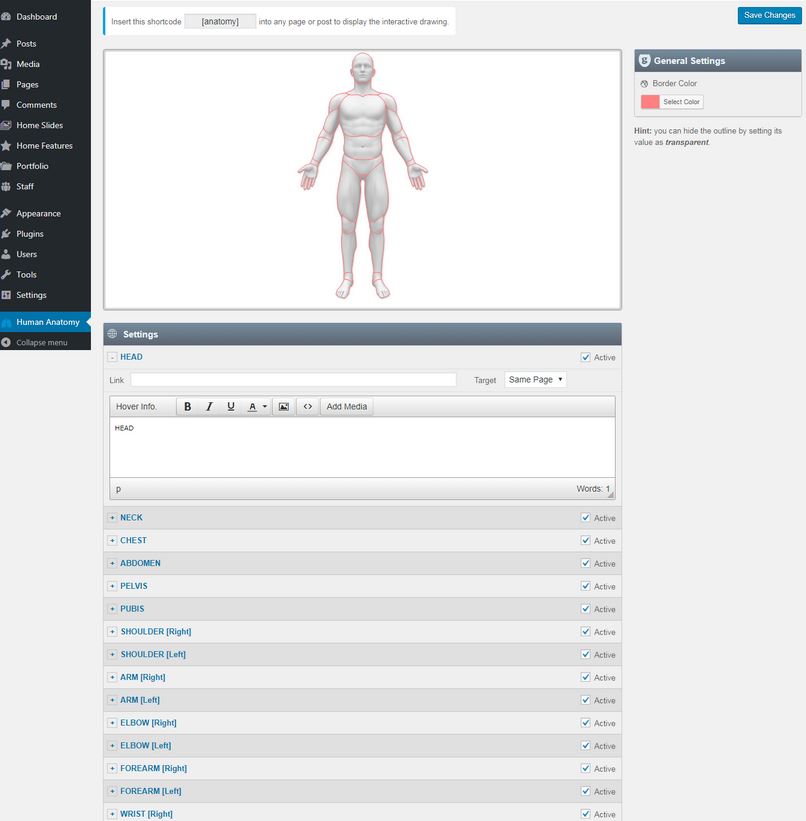
Task: Expand the NECK section
Action: click(112, 517)
